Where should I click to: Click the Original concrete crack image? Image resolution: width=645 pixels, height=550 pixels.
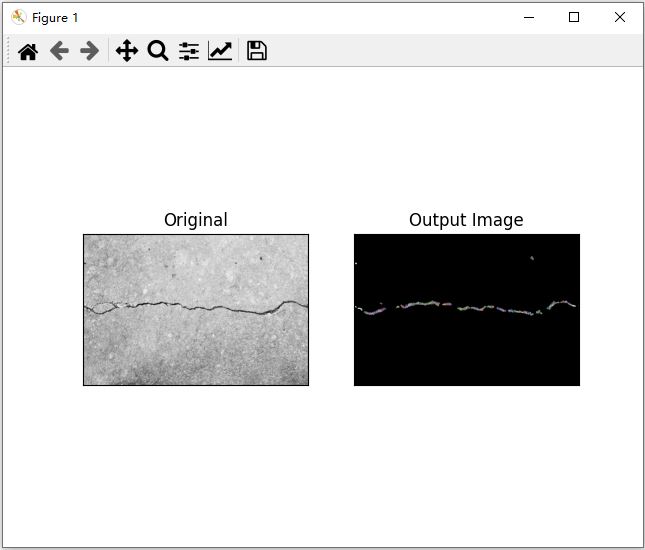click(196, 310)
